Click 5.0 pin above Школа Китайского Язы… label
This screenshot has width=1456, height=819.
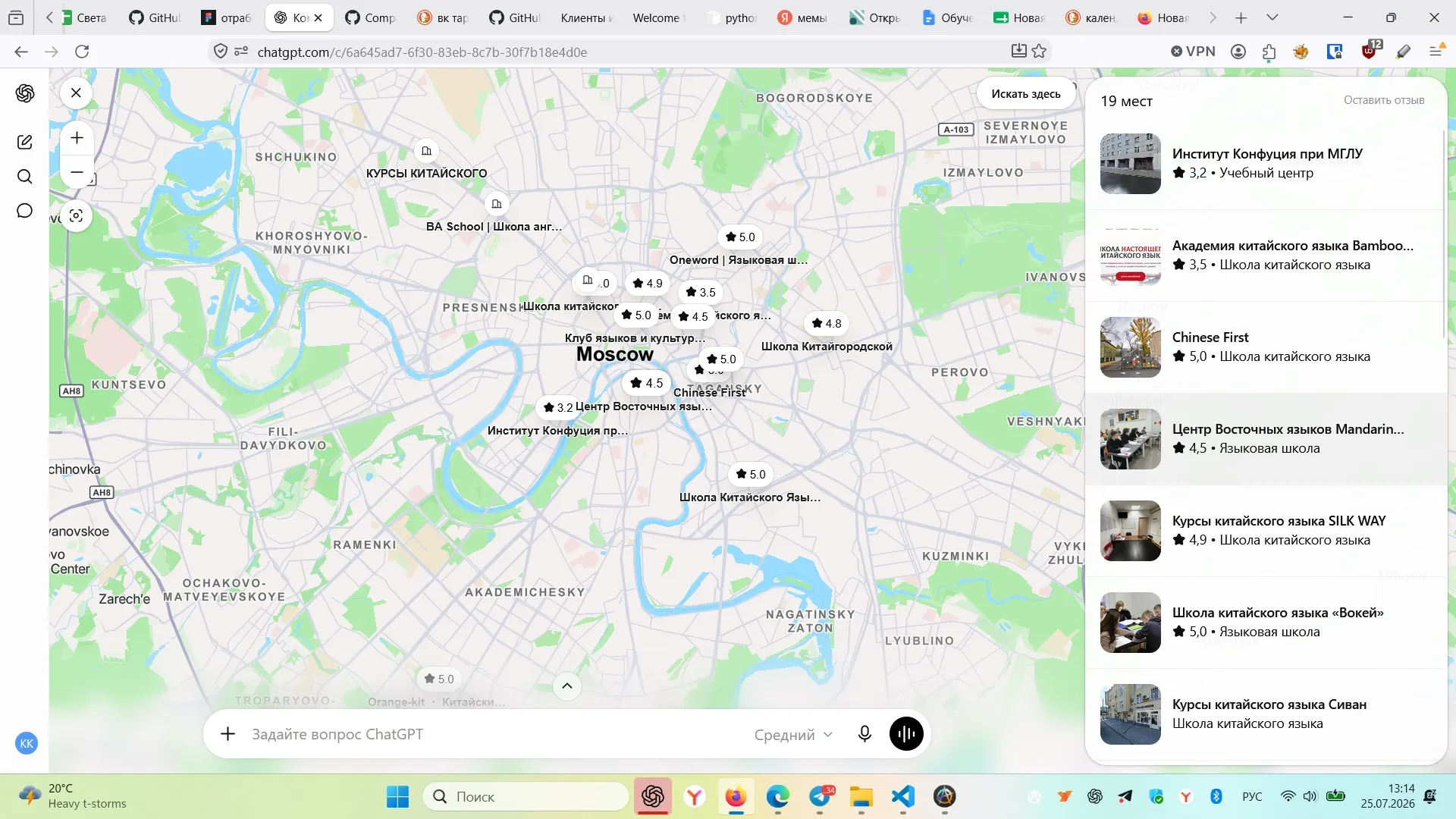click(751, 474)
